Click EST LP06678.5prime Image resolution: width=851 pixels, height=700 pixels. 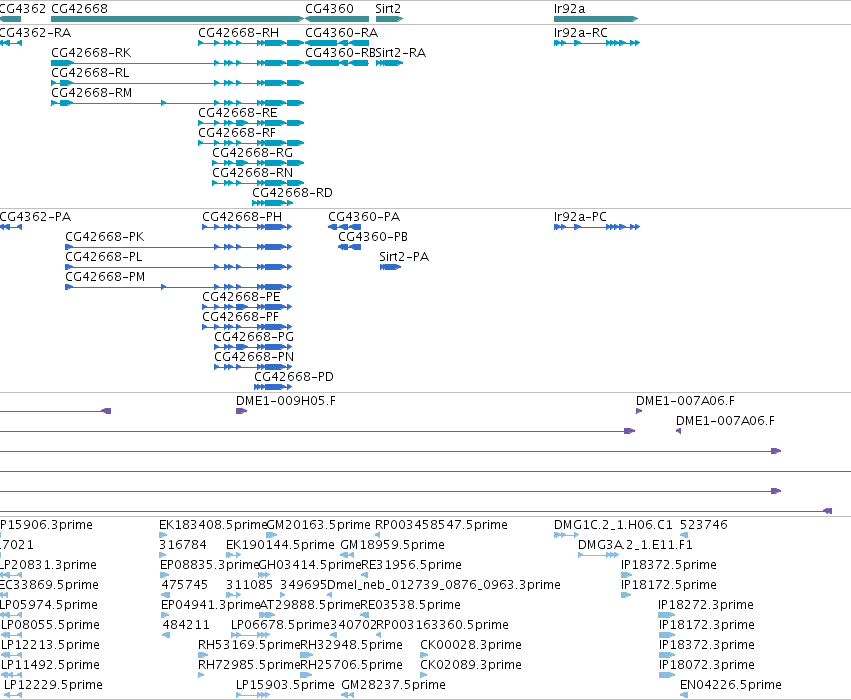[281, 625]
